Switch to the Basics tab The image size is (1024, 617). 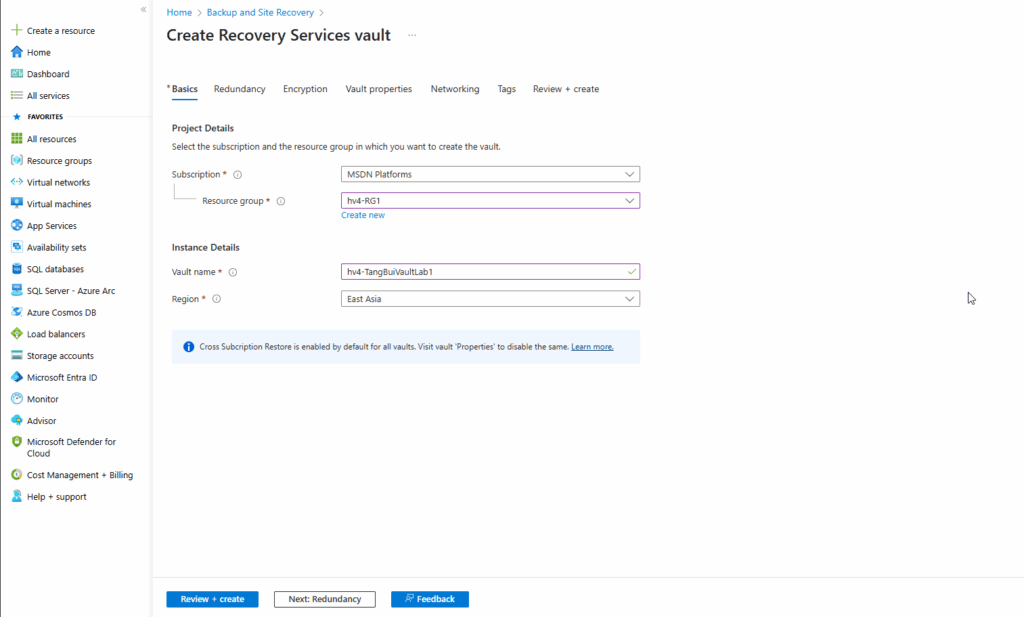[184, 89]
